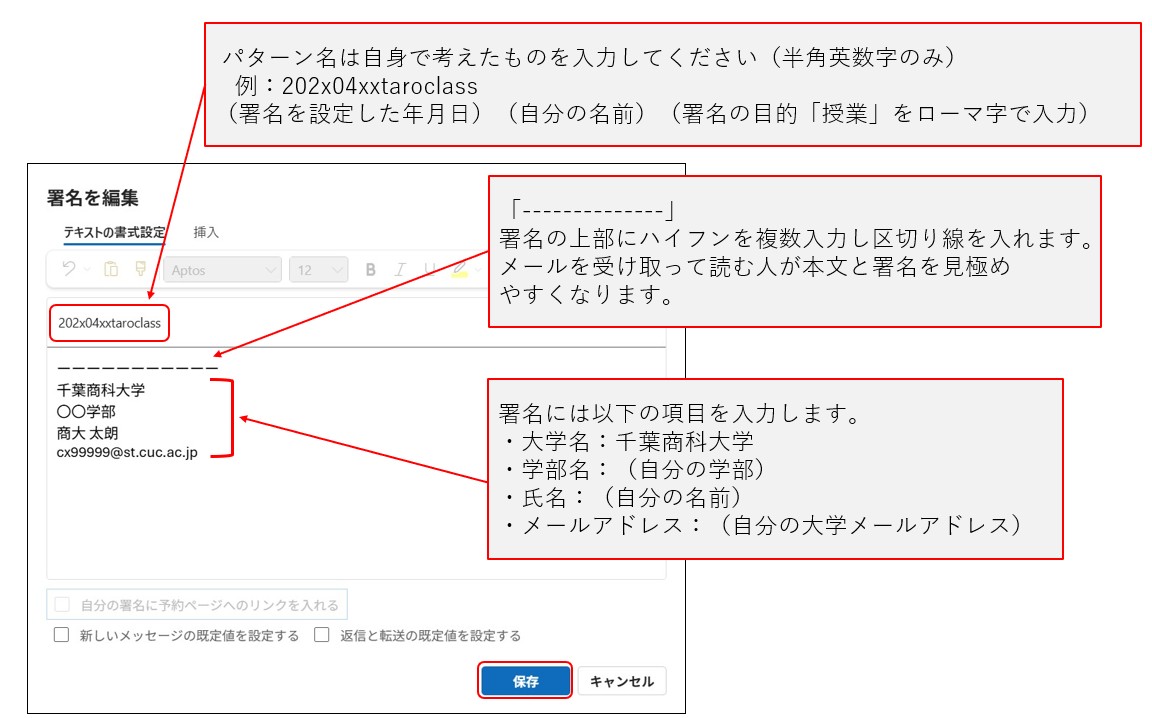The image size is (1152, 718).
Task: Click the 千葉商科大学 line in signature body
Action: tap(101, 390)
